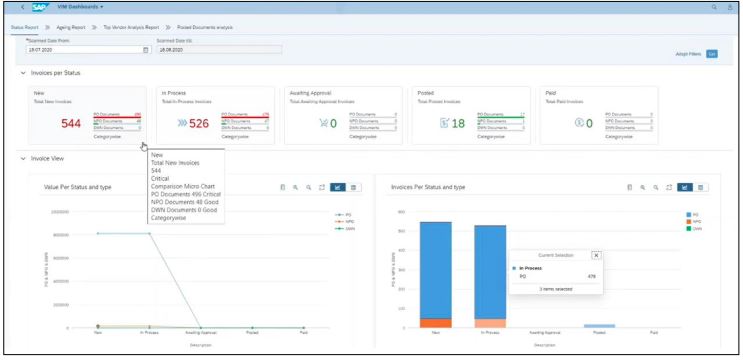Go back using the header back arrow

22,7
